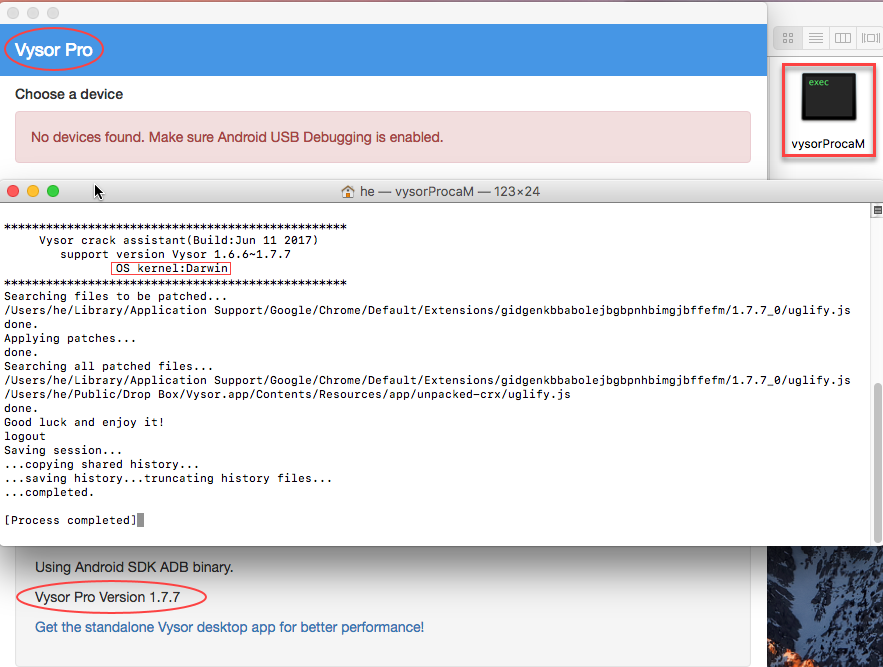Click the 'No devices found' alert message
Viewport: 883px width, 667px height.
click(x=383, y=137)
